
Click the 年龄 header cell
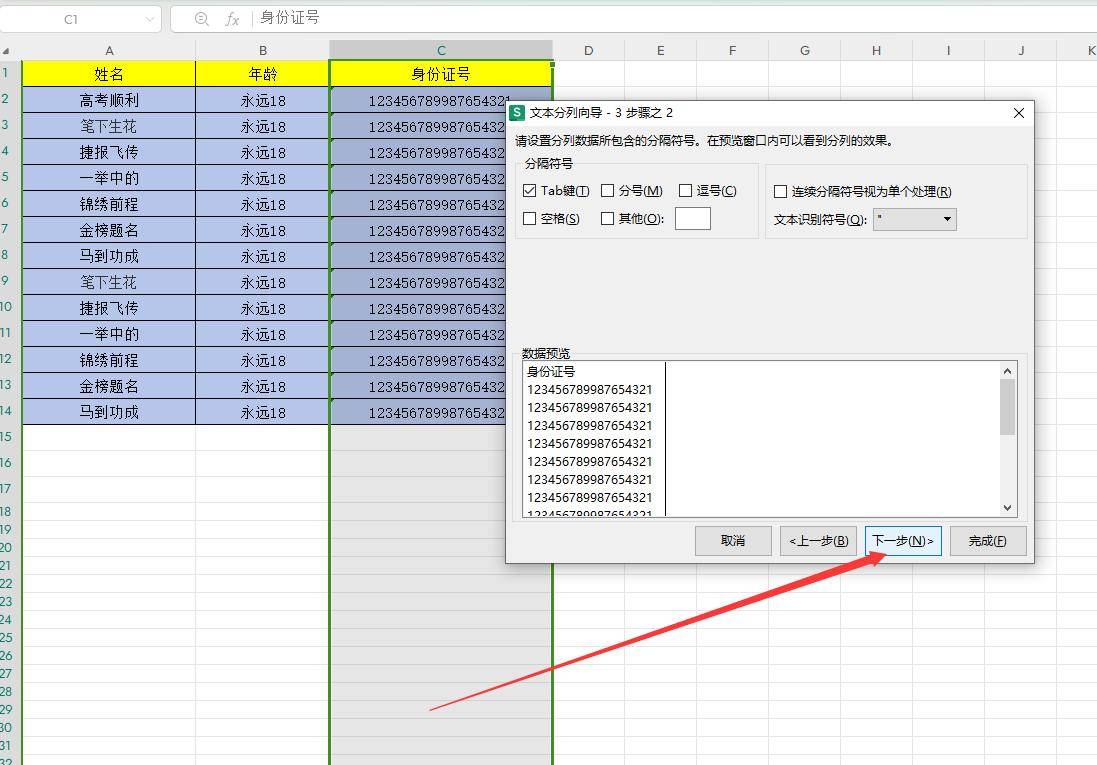pos(262,74)
